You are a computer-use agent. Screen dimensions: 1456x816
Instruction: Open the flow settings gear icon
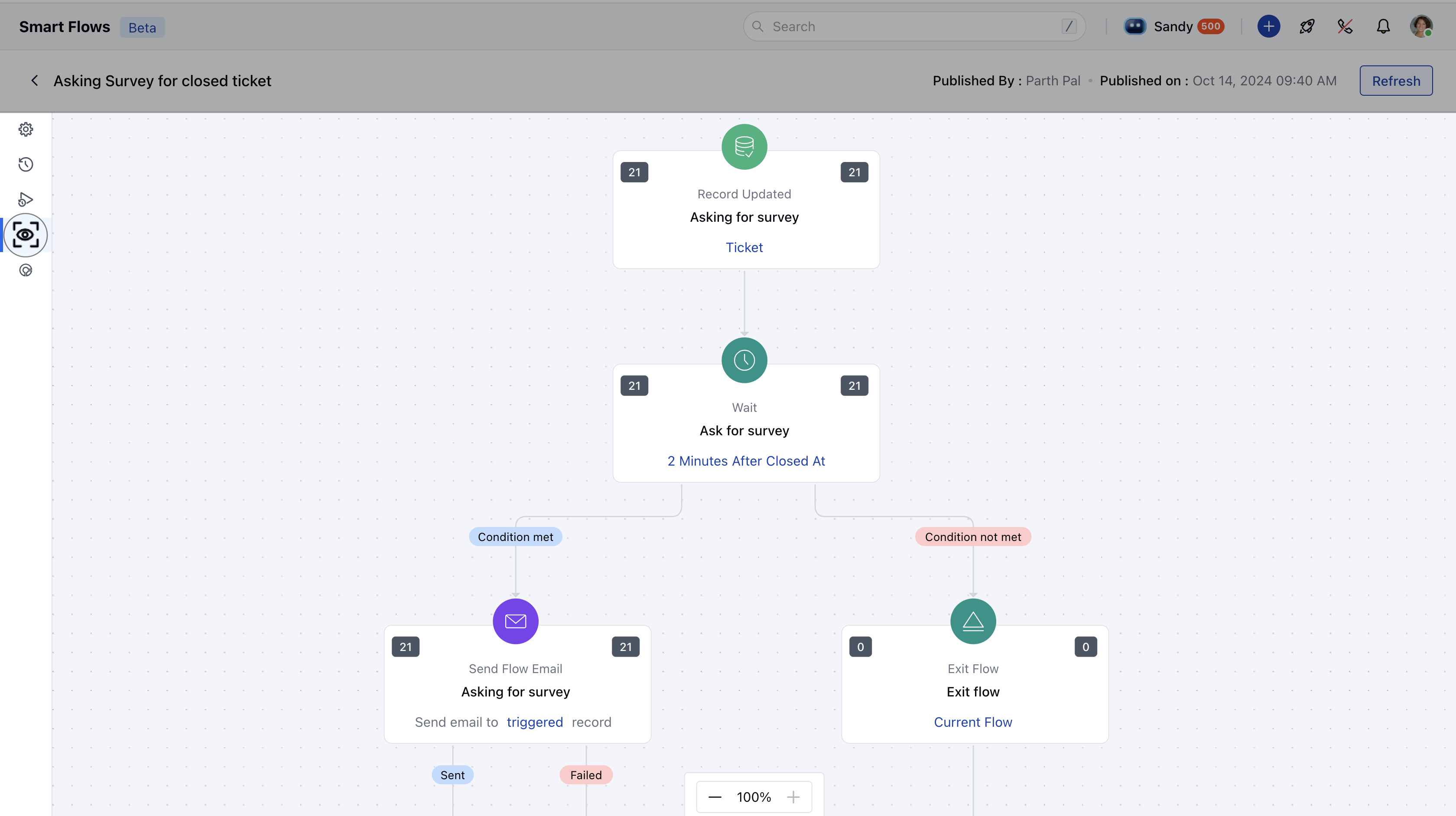click(x=26, y=130)
